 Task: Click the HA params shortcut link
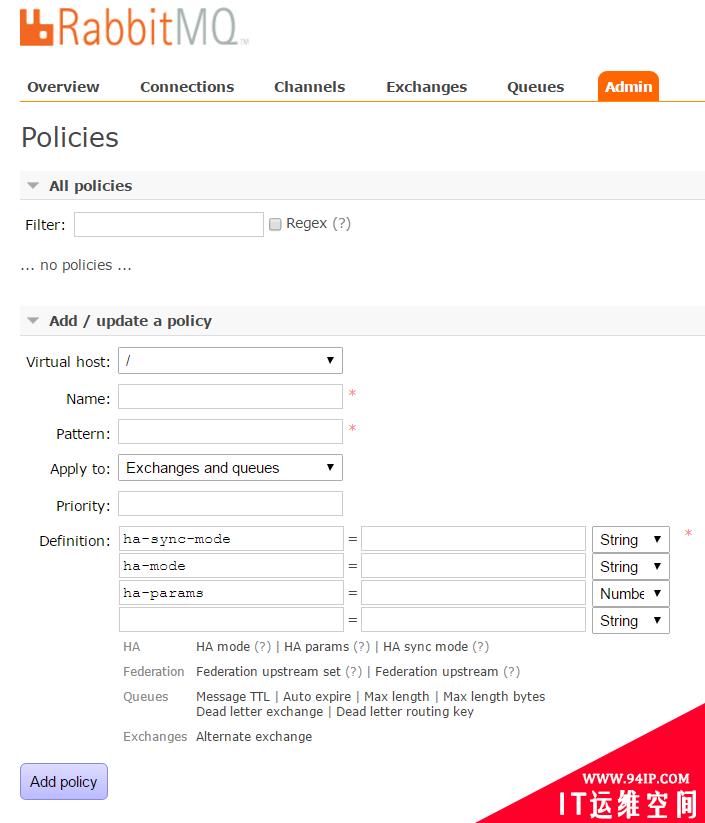click(x=316, y=647)
